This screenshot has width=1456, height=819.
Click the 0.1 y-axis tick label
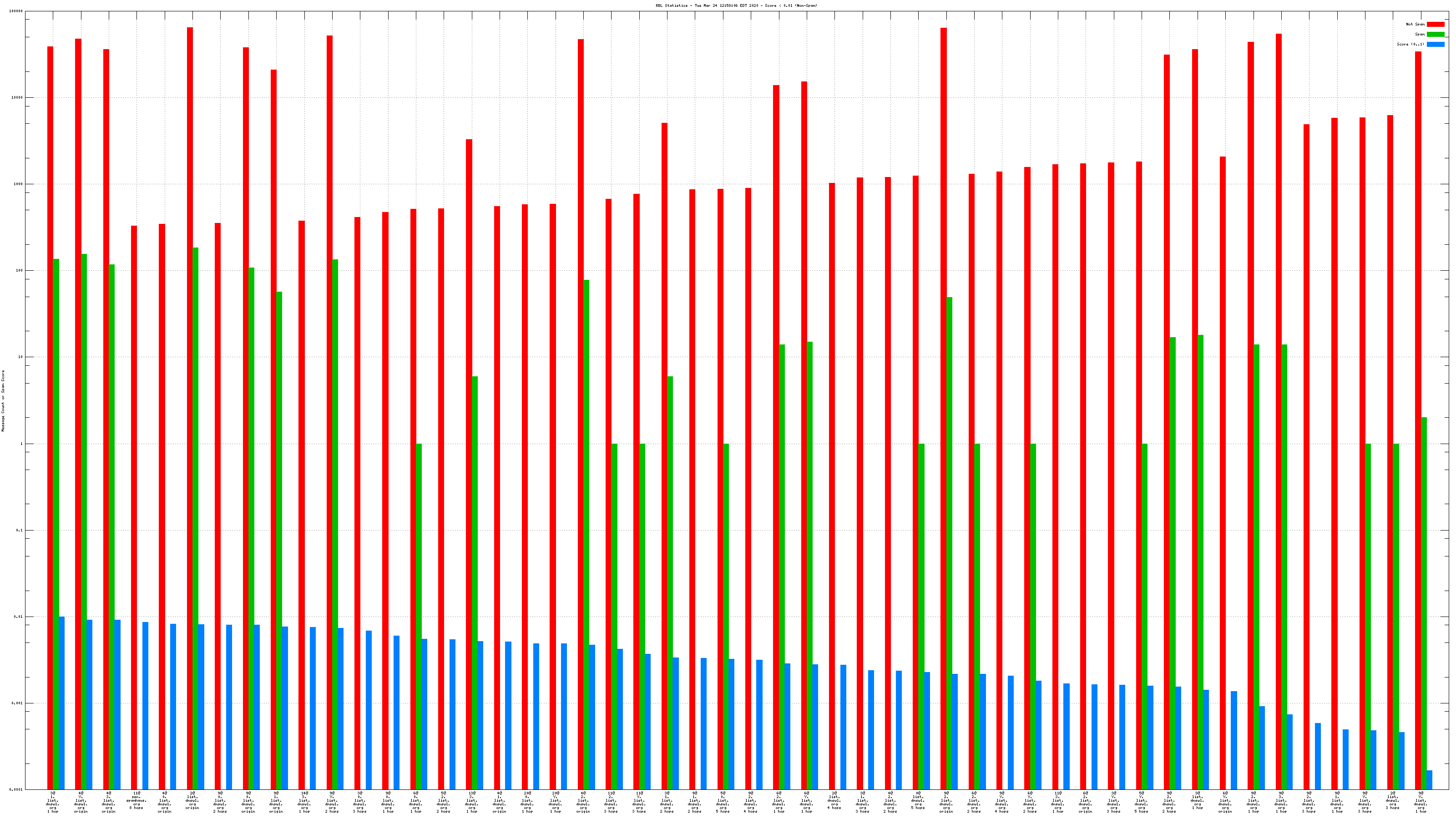coord(20,530)
